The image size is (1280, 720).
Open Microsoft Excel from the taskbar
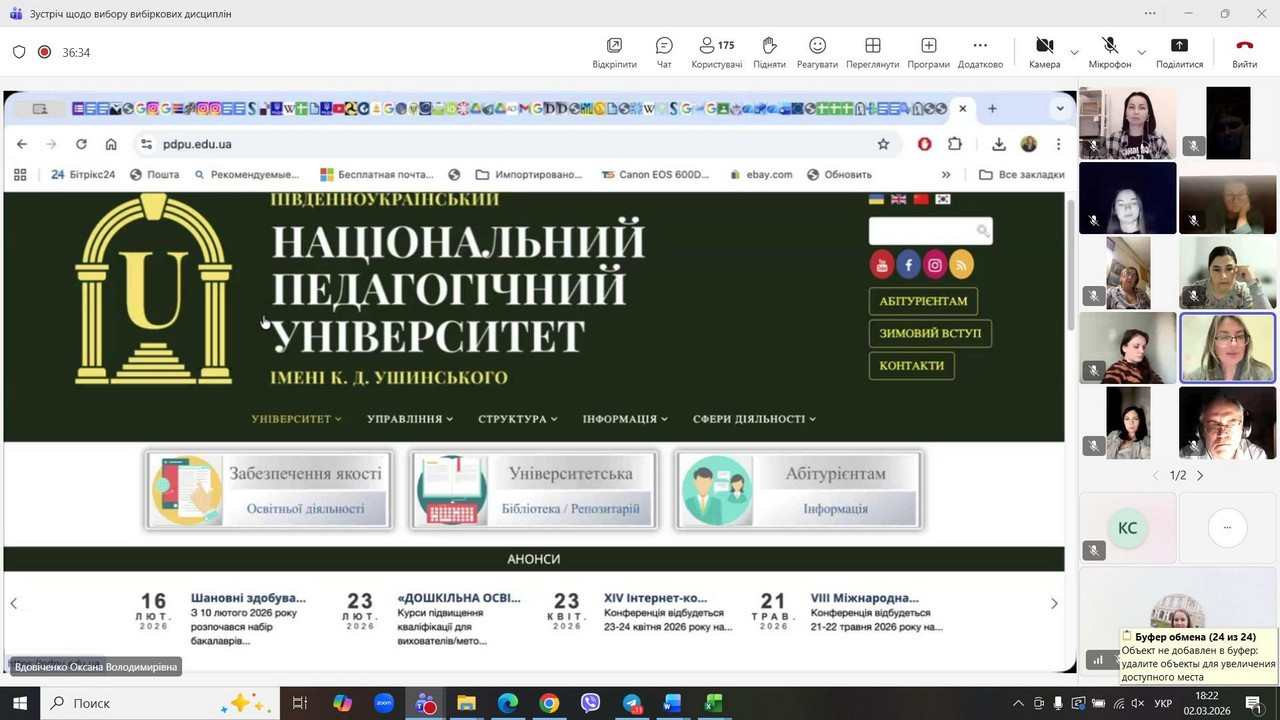(x=713, y=703)
